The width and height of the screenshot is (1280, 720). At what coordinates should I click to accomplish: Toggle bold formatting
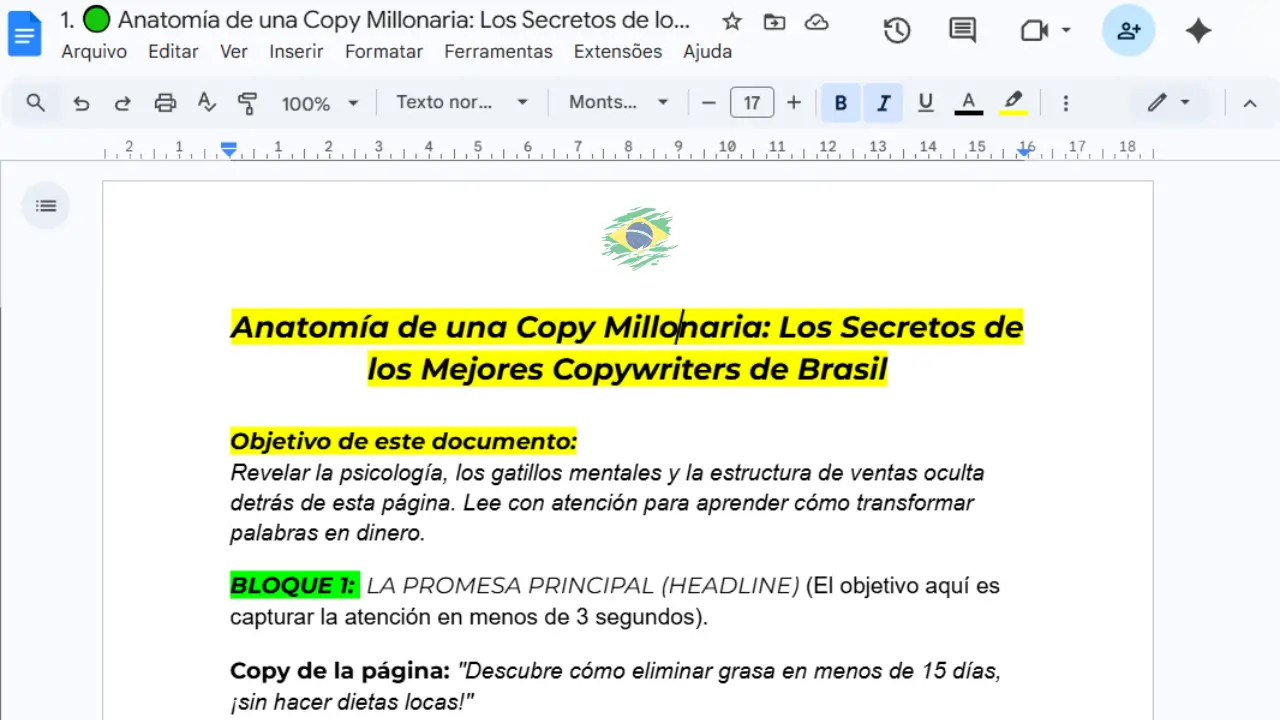[x=840, y=102]
